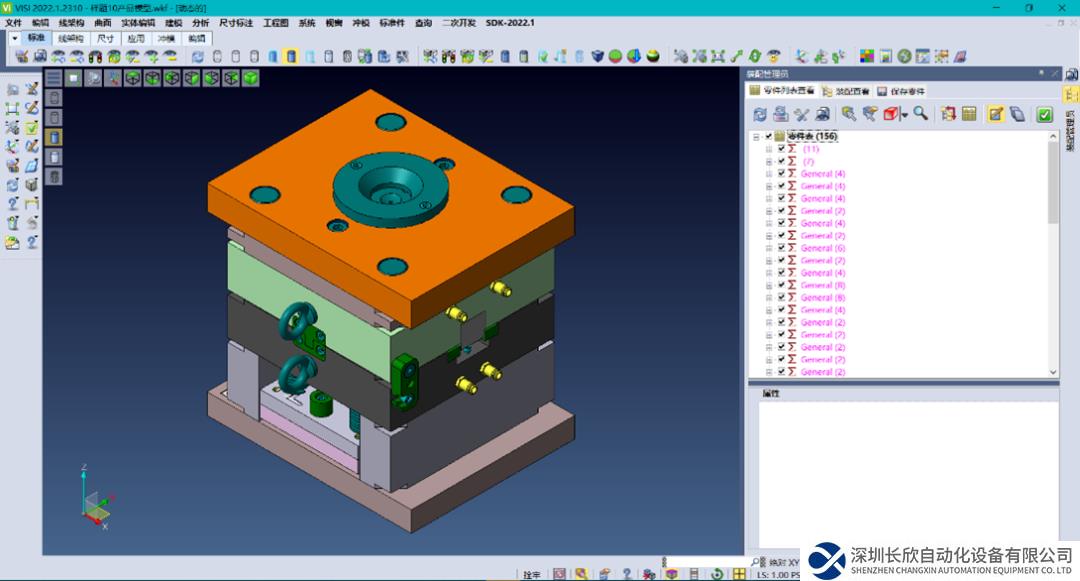The height and width of the screenshot is (581, 1080).
Task: Click the down arrow of parts list scrollbar
Action: tap(1052, 371)
